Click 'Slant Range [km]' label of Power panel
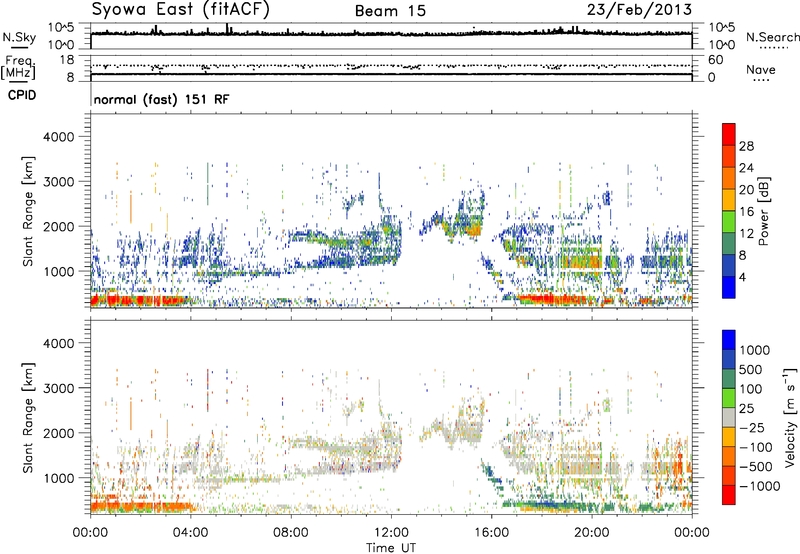The height and width of the screenshot is (554, 800). 28,211
